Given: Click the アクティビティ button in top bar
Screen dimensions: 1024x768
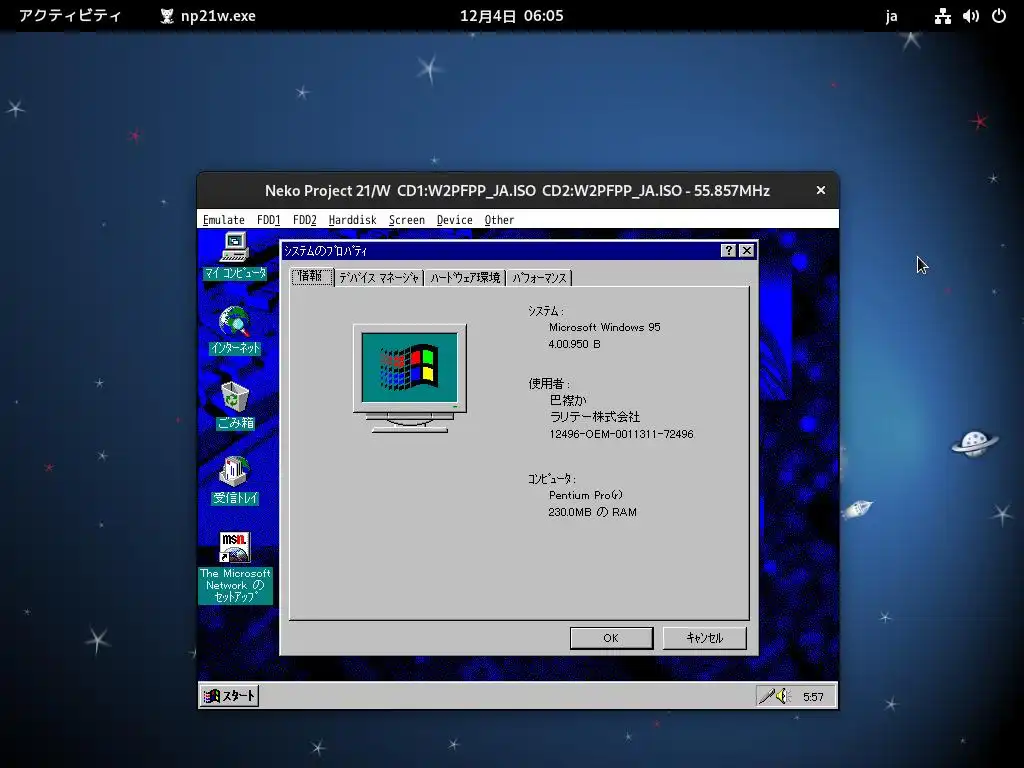Looking at the screenshot, I should (x=70, y=16).
